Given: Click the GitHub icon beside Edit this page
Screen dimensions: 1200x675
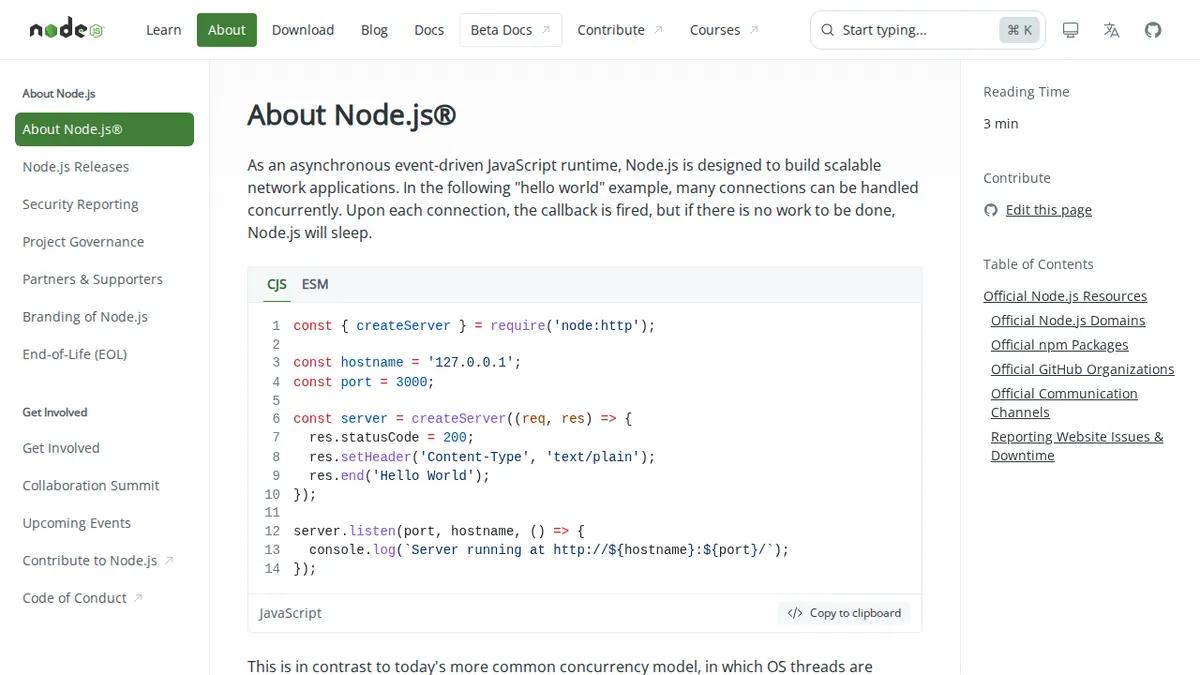Looking at the screenshot, I should click(991, 210).
